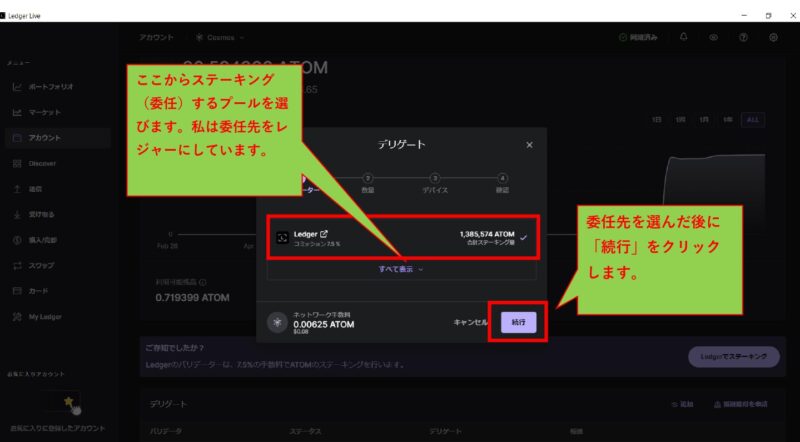Open Swap (スワップ) in the sidebar
The width and height of the screenshot is (800, 442).
click(43, 265)
